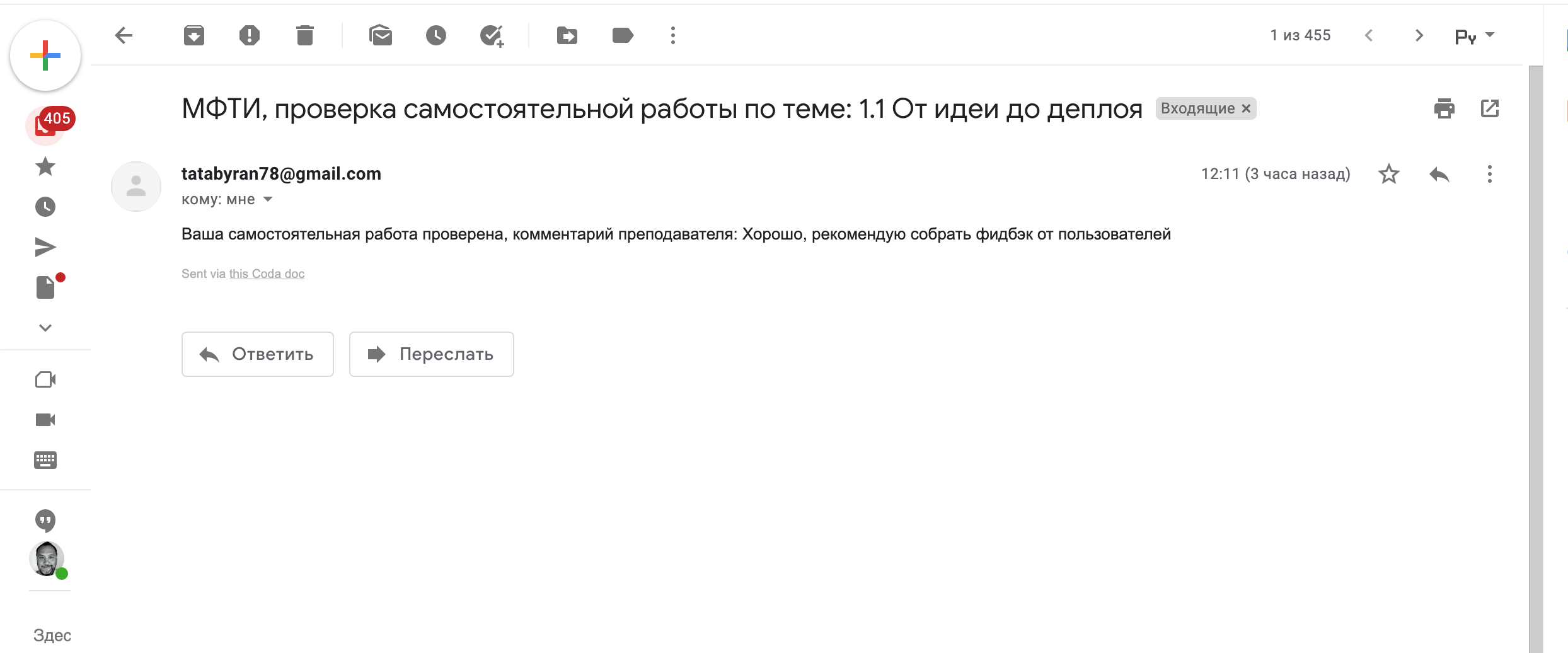This screenshot has height=653, width=1568.
Task: Open the message in a new window
Action: (x=1490, y=108)
